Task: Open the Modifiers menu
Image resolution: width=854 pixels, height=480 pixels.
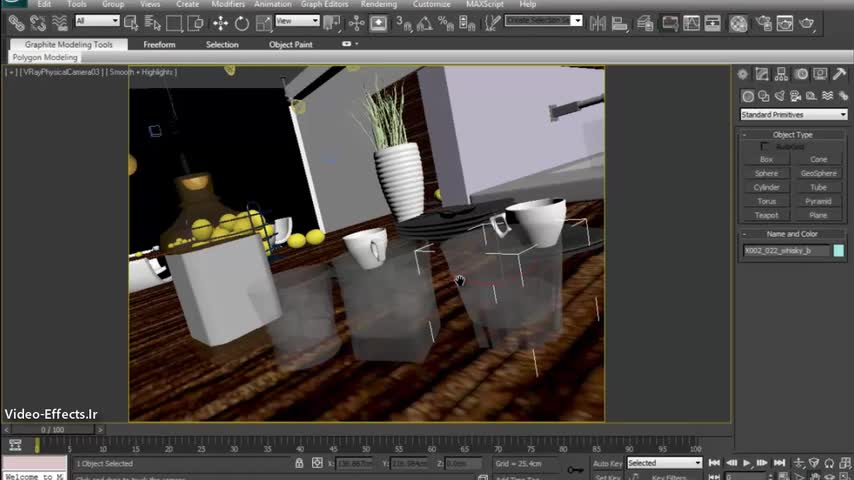Action: (x=228, y=4)
